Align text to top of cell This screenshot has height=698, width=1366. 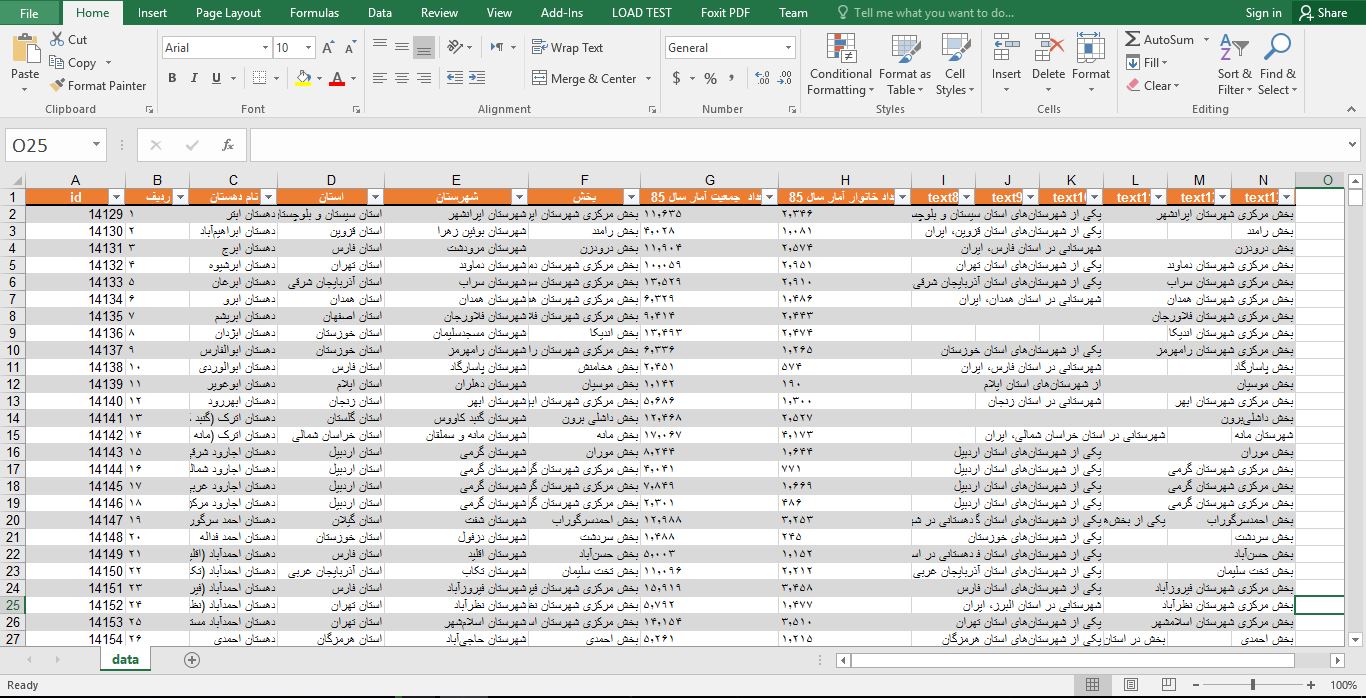(379, 46)
